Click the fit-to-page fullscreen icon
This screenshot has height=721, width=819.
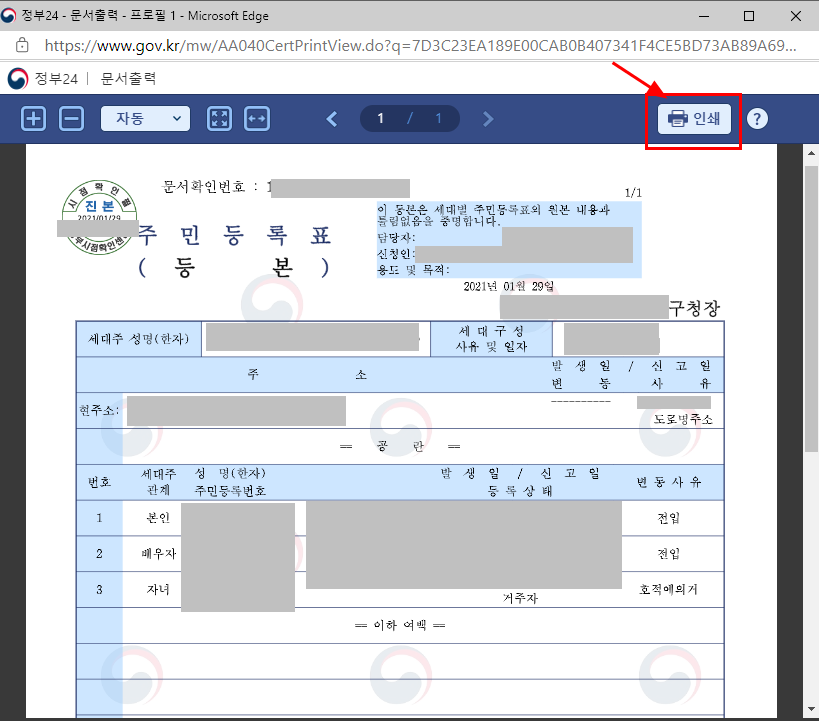point(219,119)
